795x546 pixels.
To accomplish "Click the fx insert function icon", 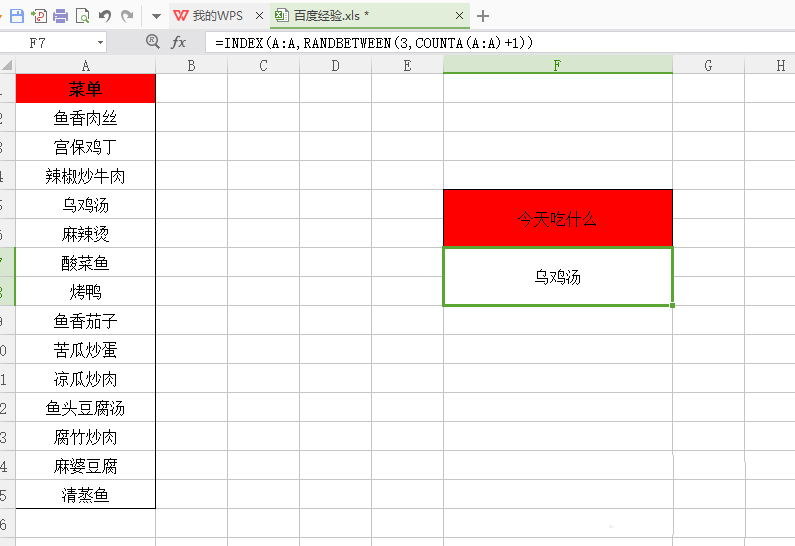I will pyautogui.click(x=178, y=43).
